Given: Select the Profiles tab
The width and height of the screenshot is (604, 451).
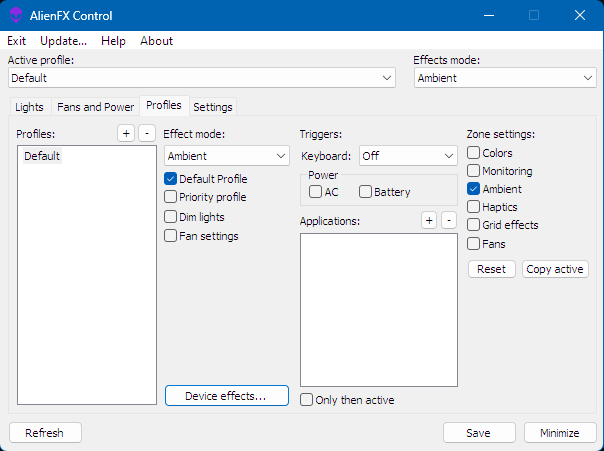Looking at the screenshot, I should point(164,105).
